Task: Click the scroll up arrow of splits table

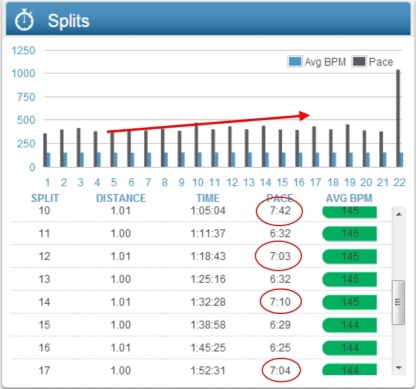Action: [399, 214]
